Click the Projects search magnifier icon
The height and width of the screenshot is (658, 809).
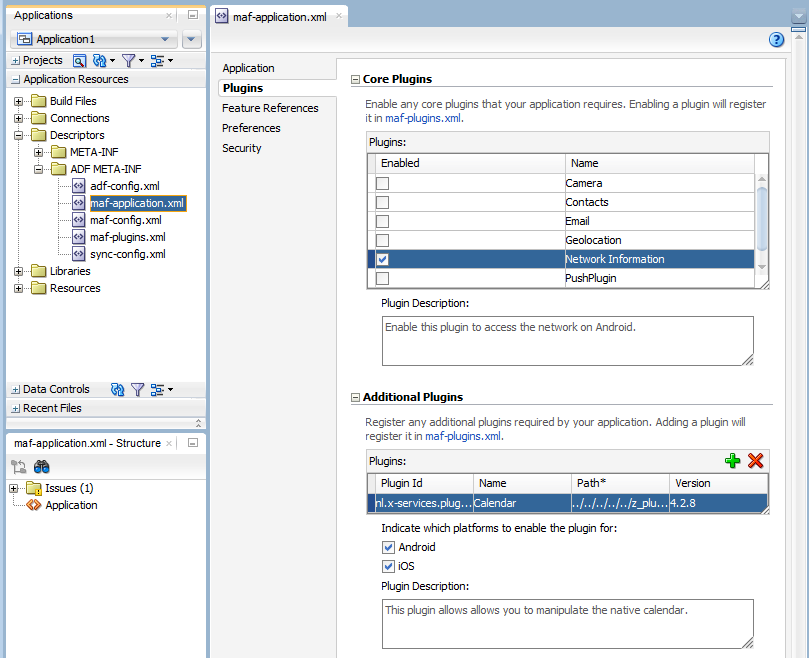[x=79, y=61]
